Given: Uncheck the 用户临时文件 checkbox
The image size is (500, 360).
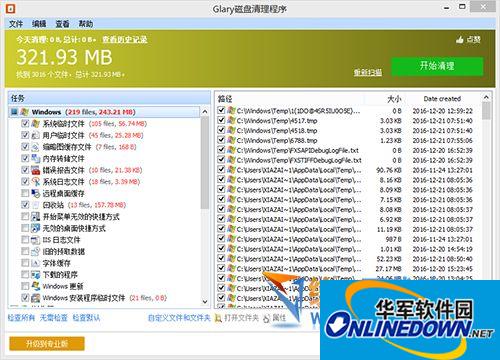Looking at the screenshot, I should (25, 135).
